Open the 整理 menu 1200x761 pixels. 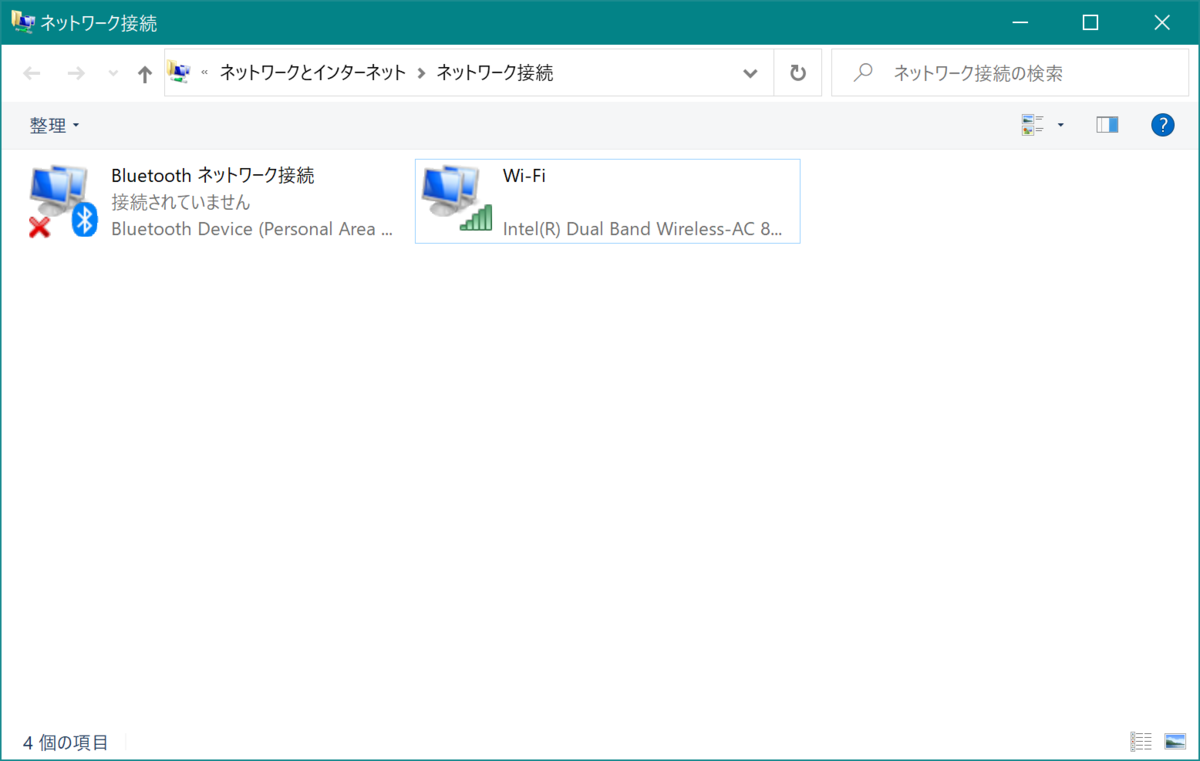(54, 125)
